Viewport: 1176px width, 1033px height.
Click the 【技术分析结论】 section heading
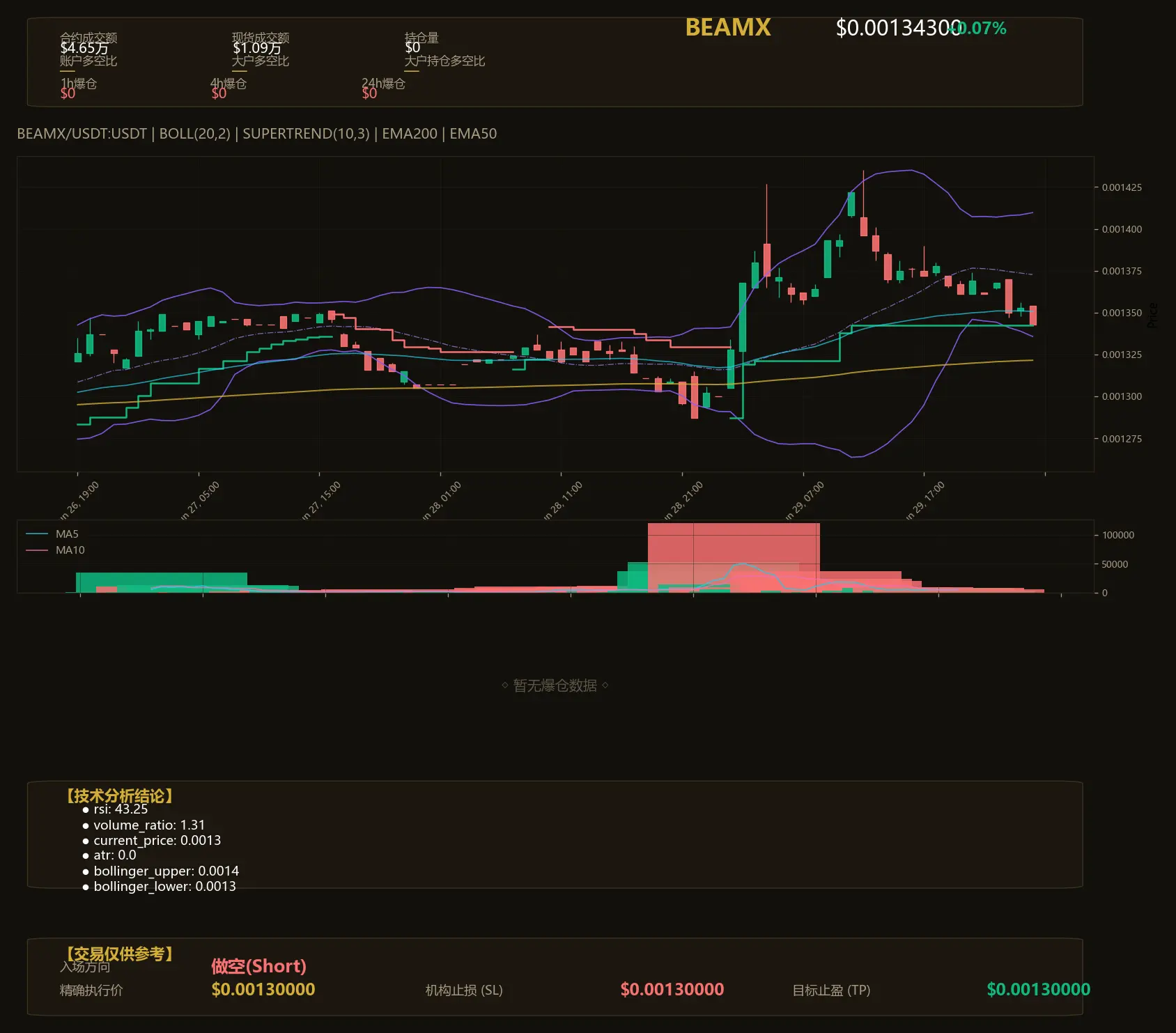[118, 796]
